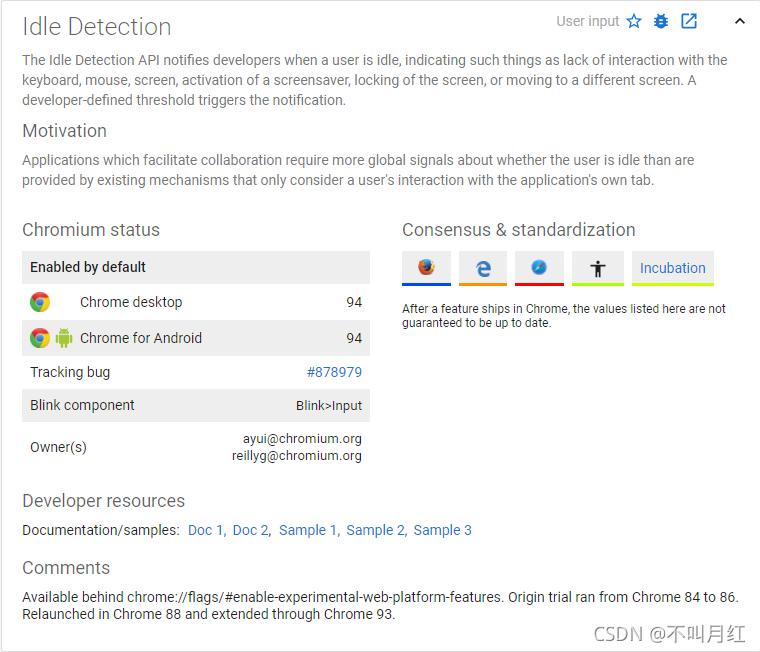Click the Blink>Input component value

pos(329,405)
